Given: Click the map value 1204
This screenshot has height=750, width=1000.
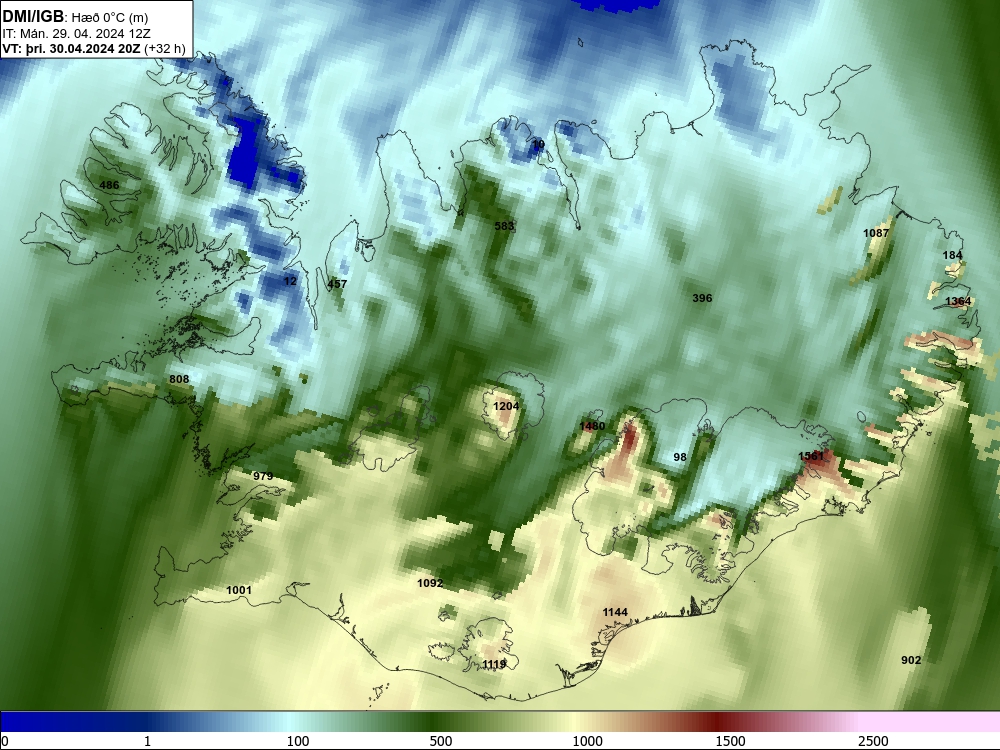Looking at the screenshot, I should 506,406.
